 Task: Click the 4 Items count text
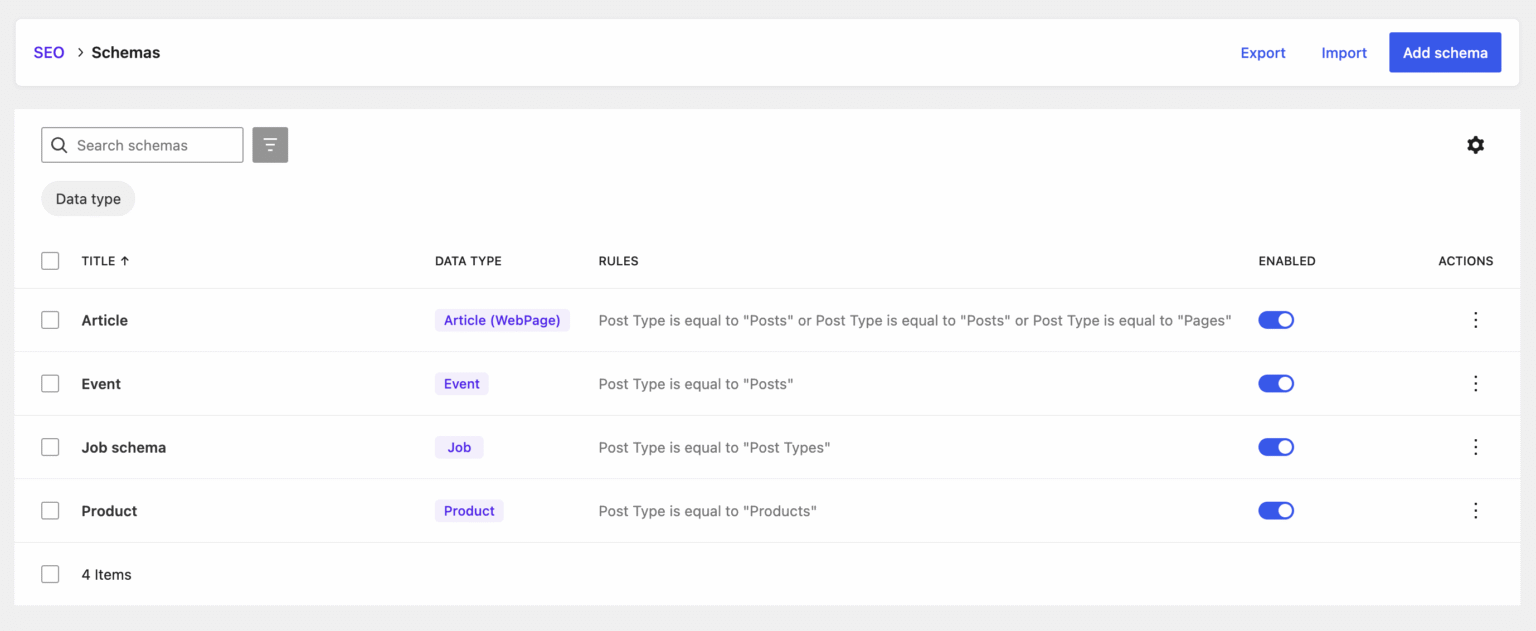[x=106, y=574]
